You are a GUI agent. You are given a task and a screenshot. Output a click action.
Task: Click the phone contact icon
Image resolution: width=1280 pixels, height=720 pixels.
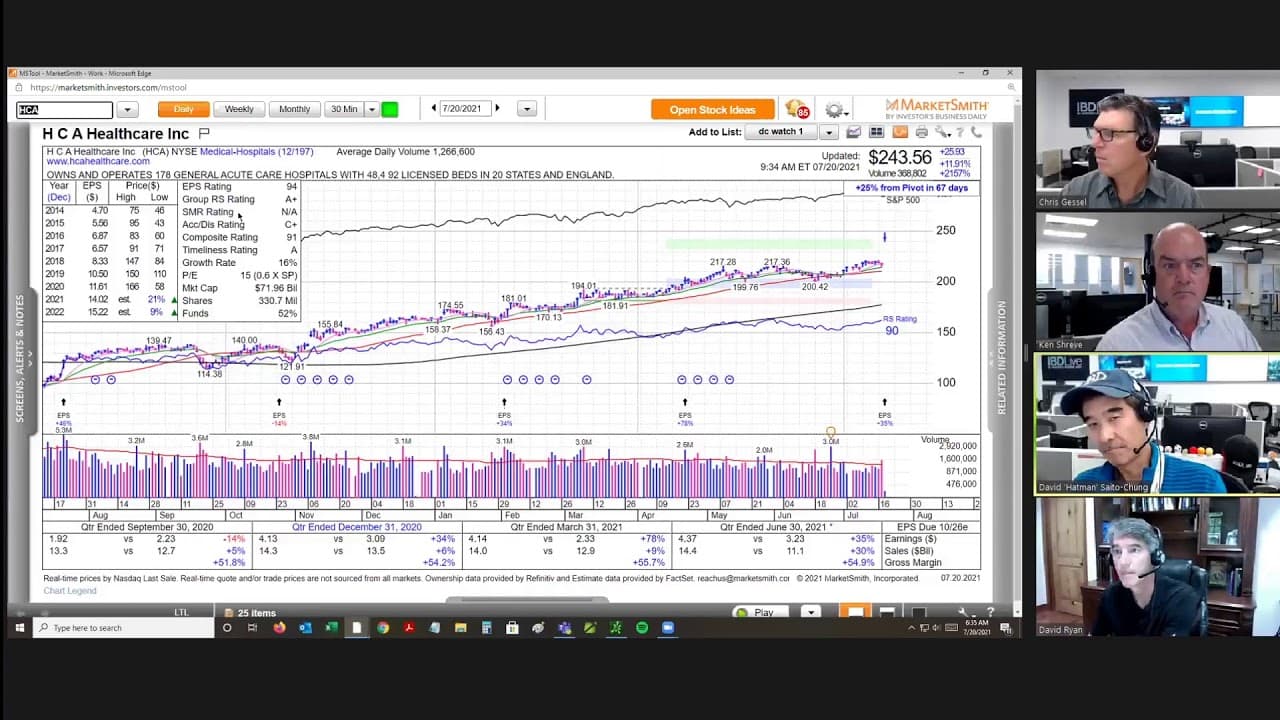[x=977, y=132]
